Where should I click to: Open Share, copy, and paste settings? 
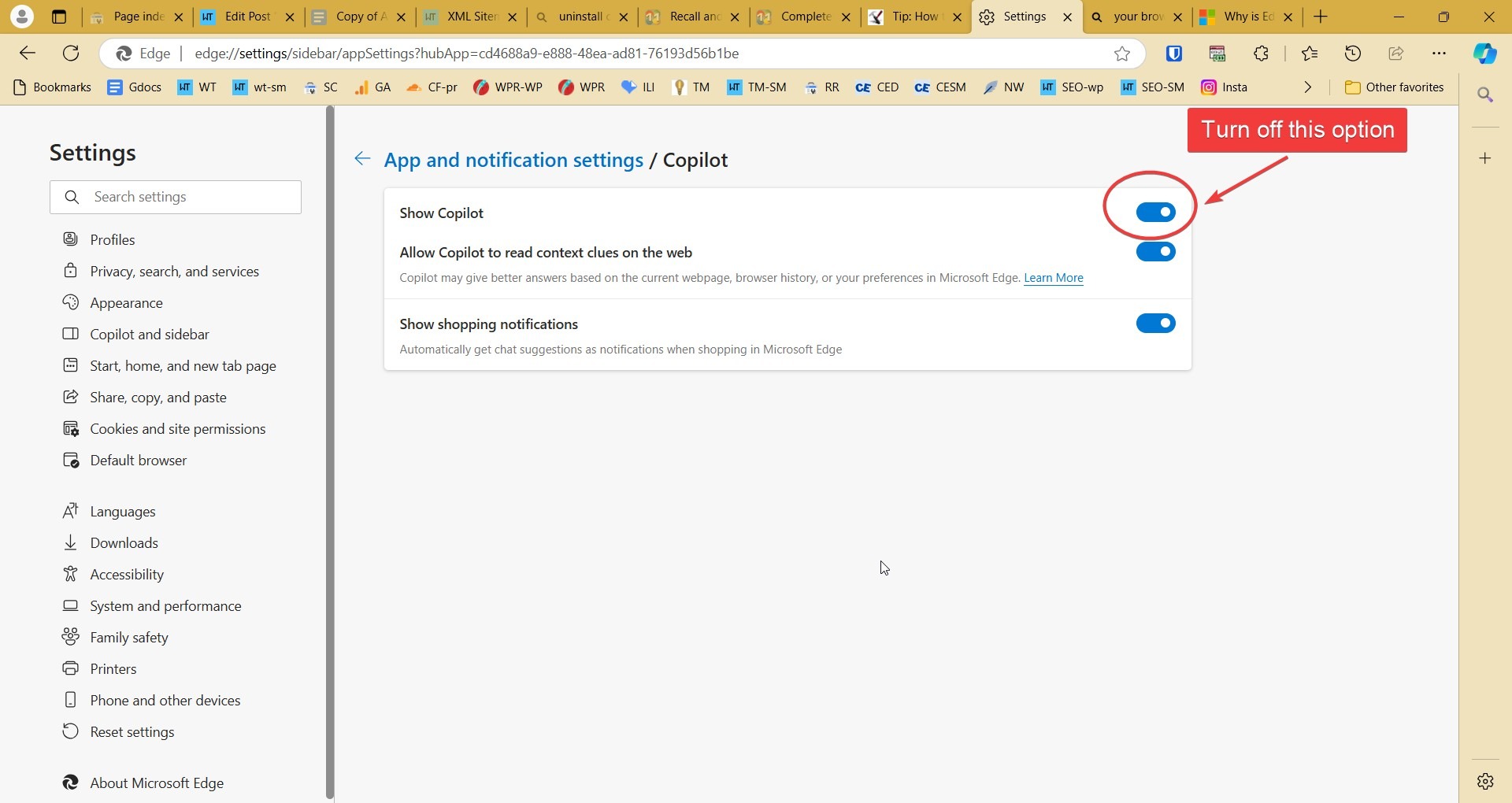click(x=158, y=397)
